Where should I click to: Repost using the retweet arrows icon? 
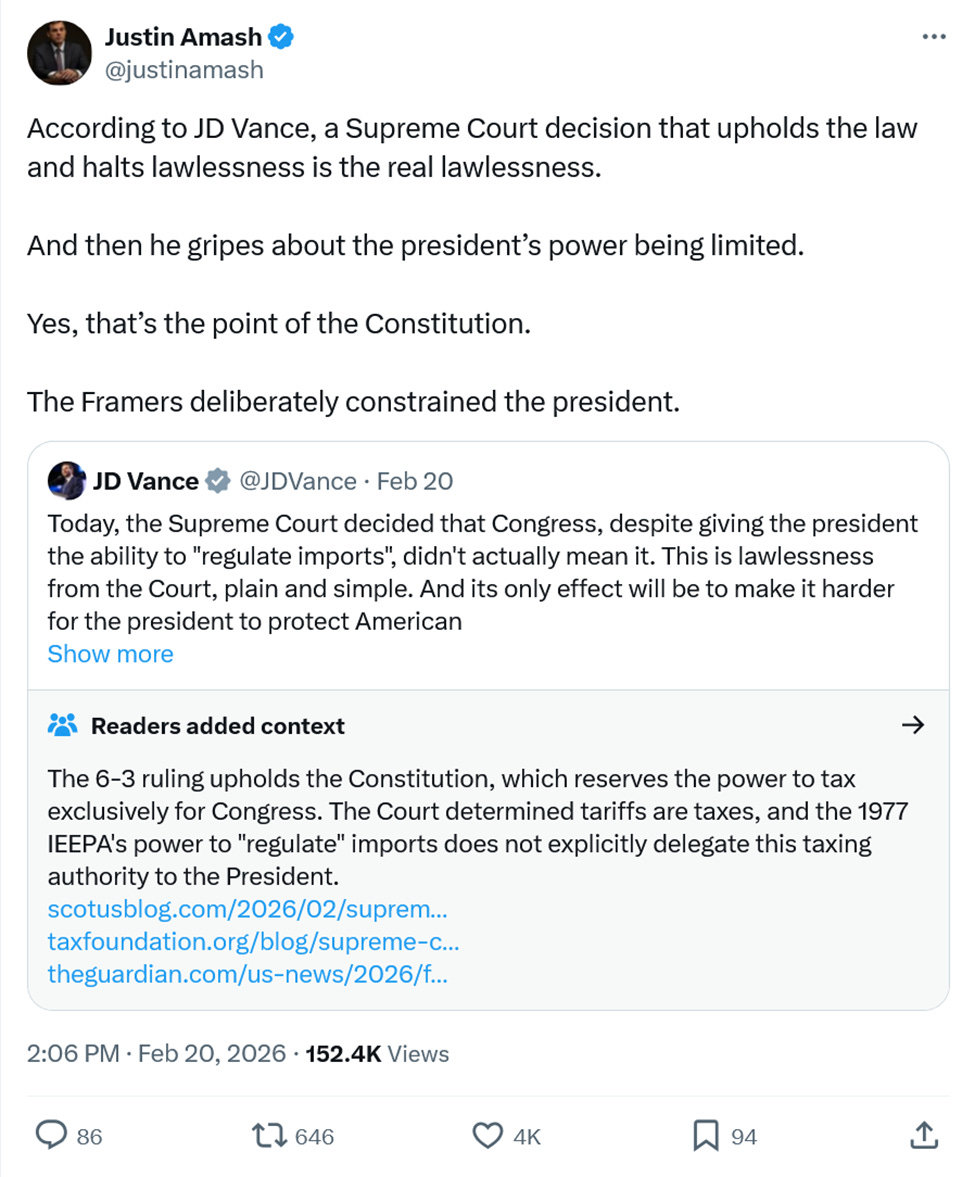[269, 1135]
